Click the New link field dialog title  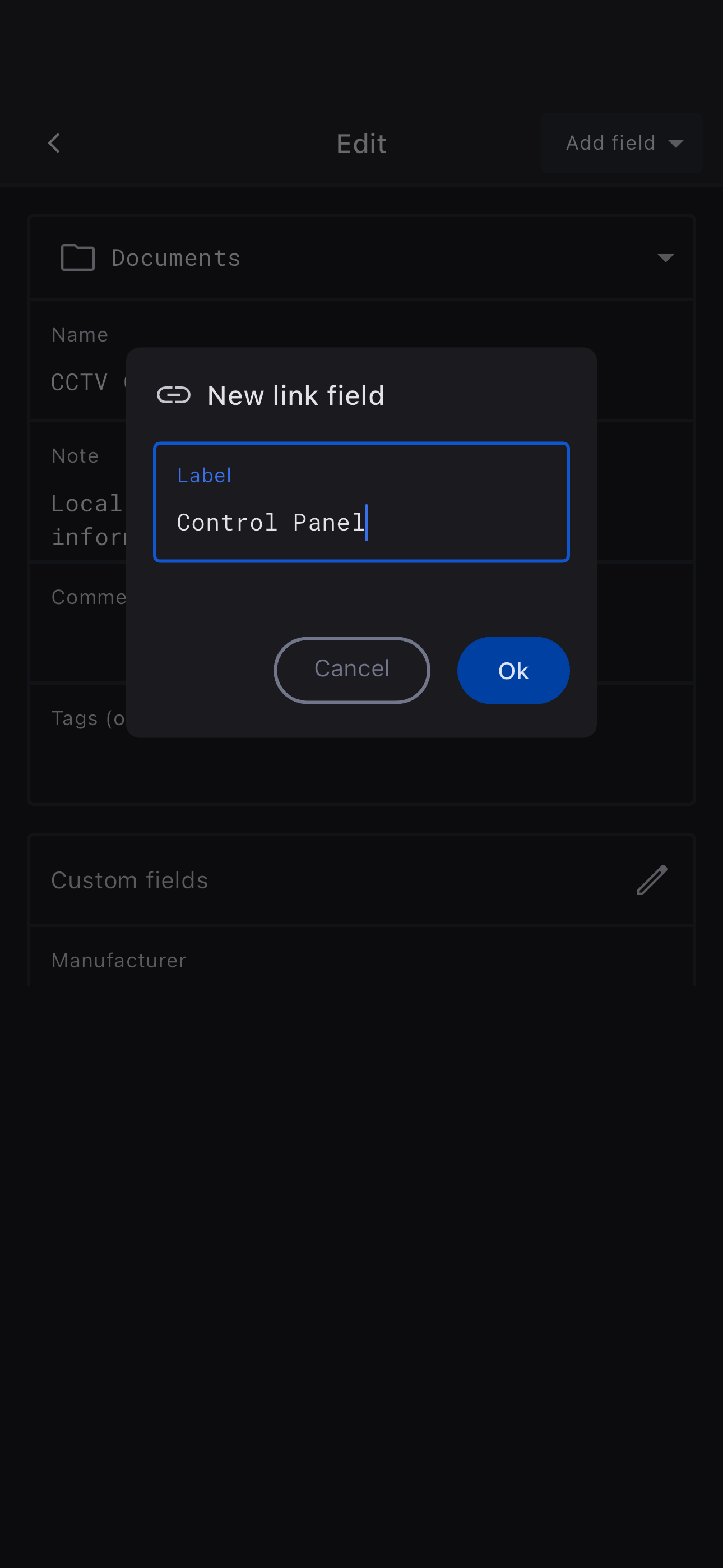coord(296,396)
